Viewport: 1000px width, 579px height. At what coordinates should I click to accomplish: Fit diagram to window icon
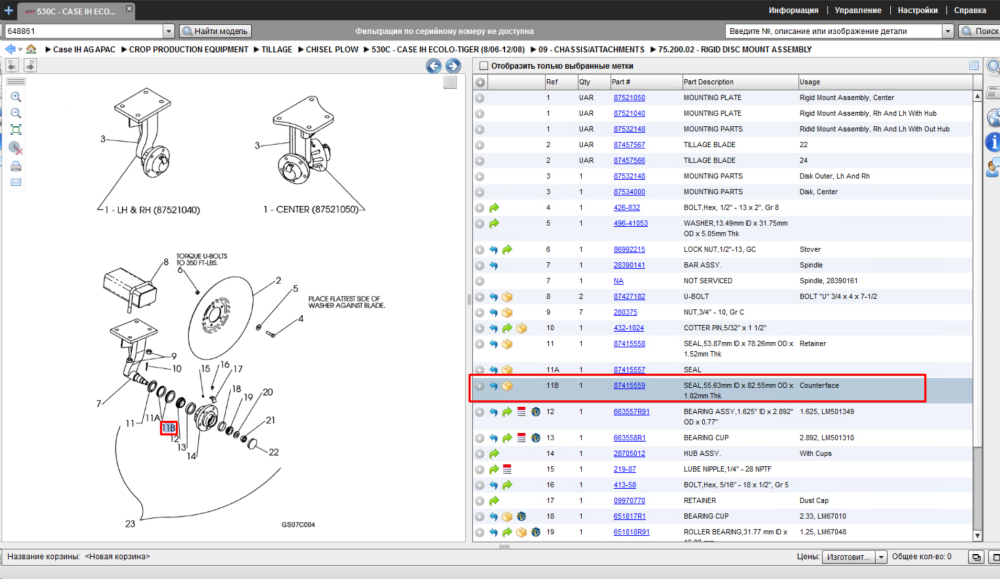16,130
